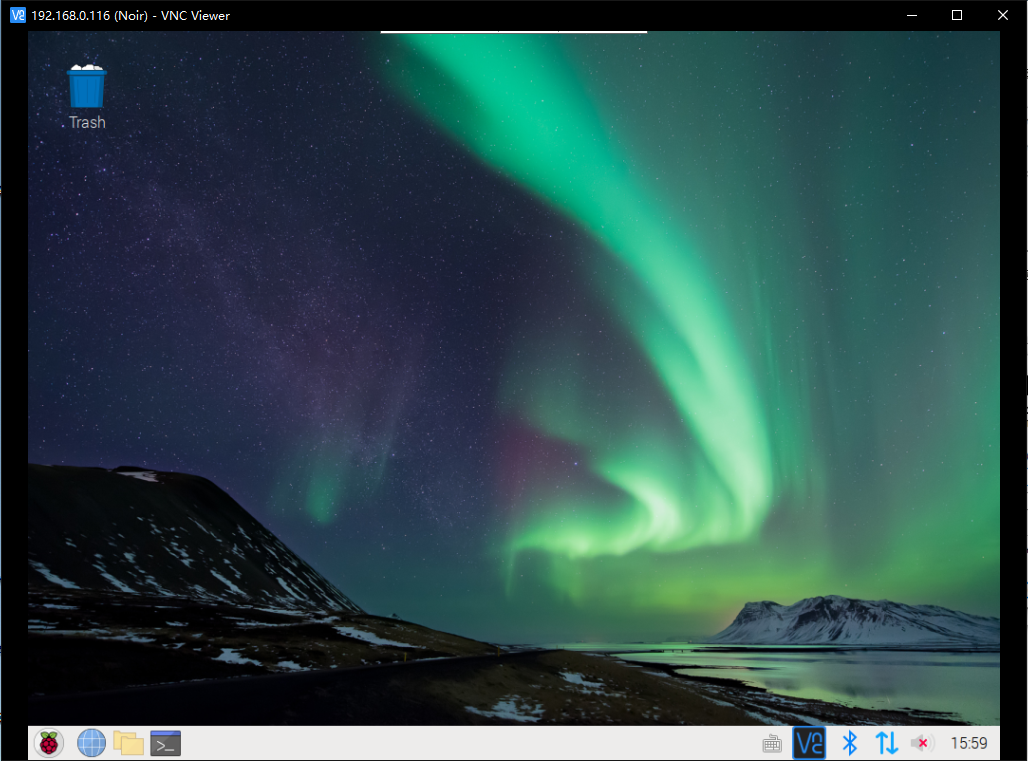
Task: Close the VNC Viewer window
Action: tap(1002, 15)
